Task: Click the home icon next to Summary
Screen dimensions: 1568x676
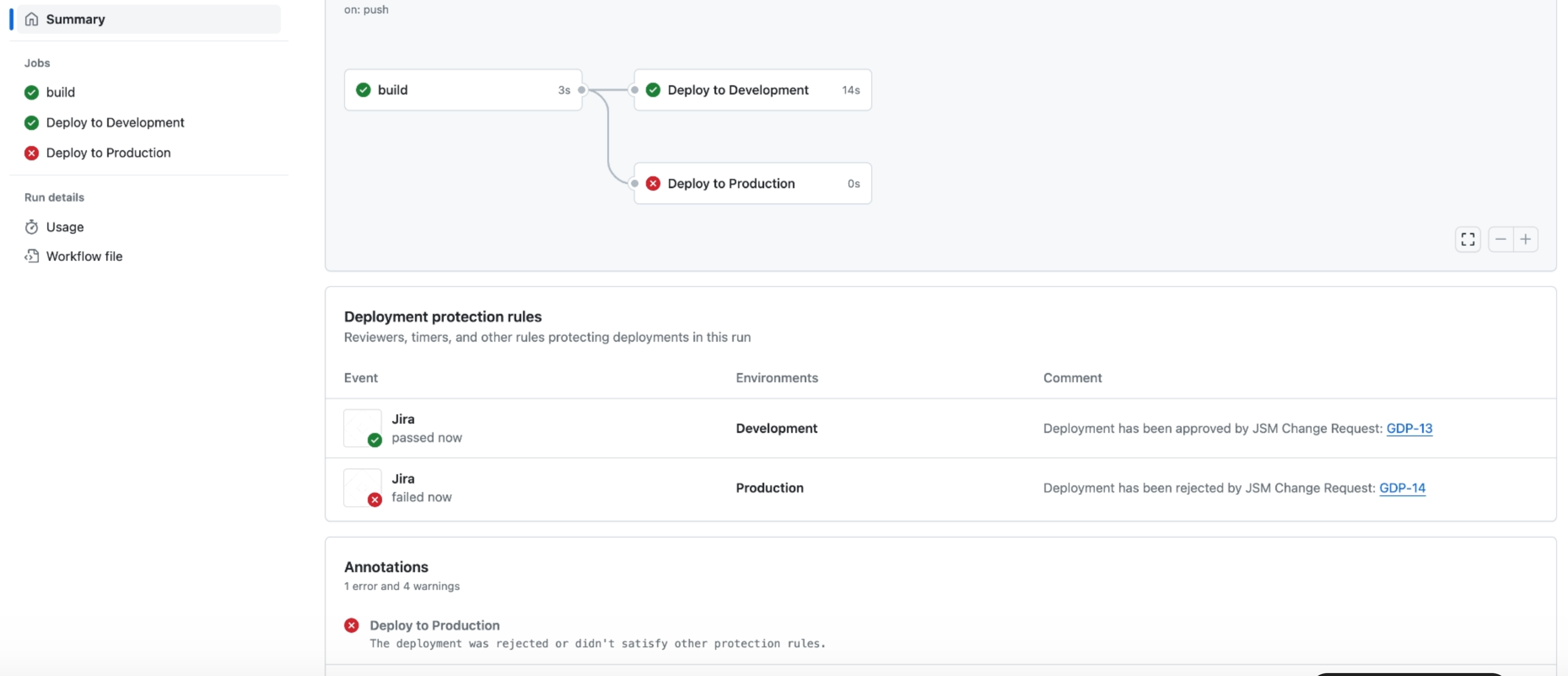Action: (31, 19)
